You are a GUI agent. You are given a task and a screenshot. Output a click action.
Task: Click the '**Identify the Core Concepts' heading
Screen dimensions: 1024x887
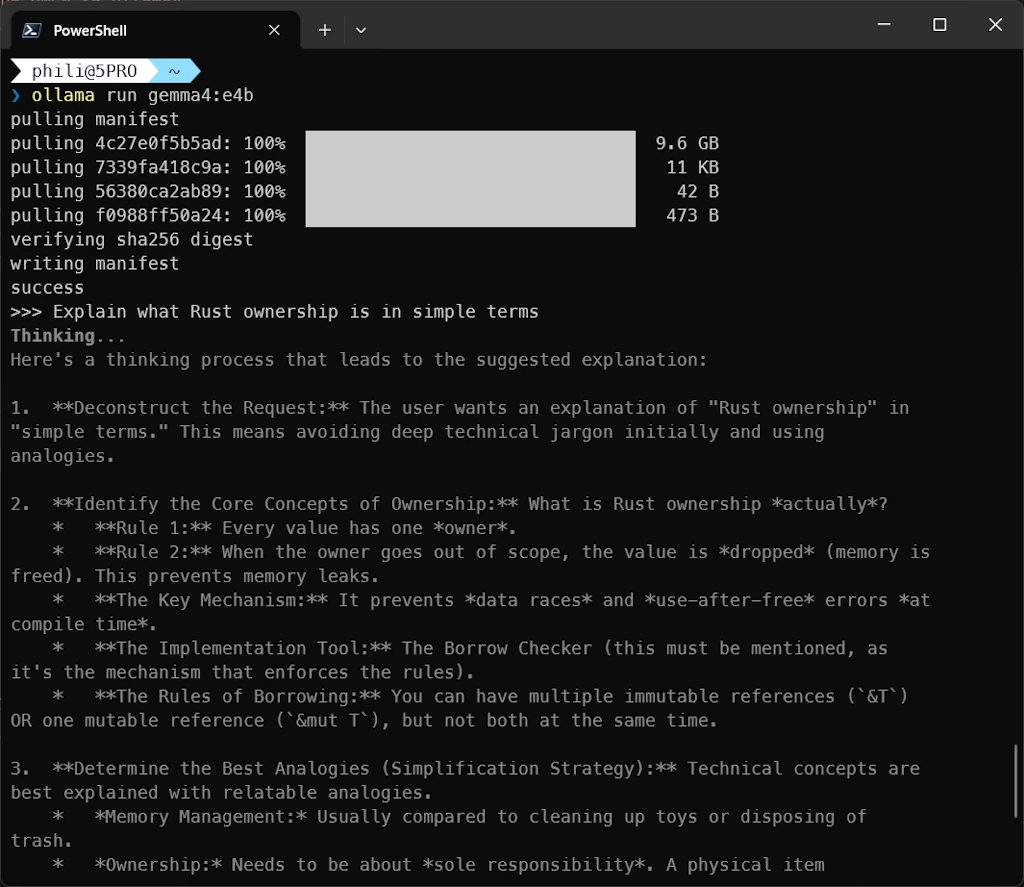pyautogui.click(x=286, y=504)
